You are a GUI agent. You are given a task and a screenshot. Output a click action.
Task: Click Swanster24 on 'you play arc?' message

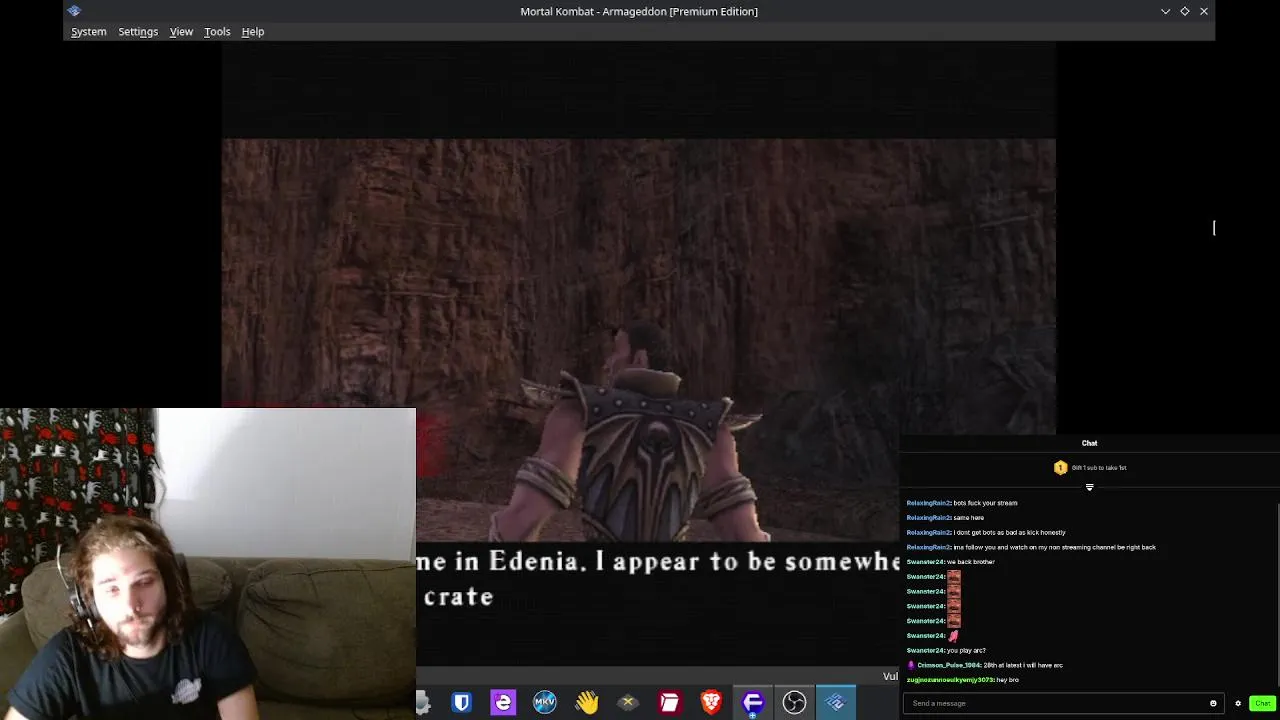tap(925, 651)
